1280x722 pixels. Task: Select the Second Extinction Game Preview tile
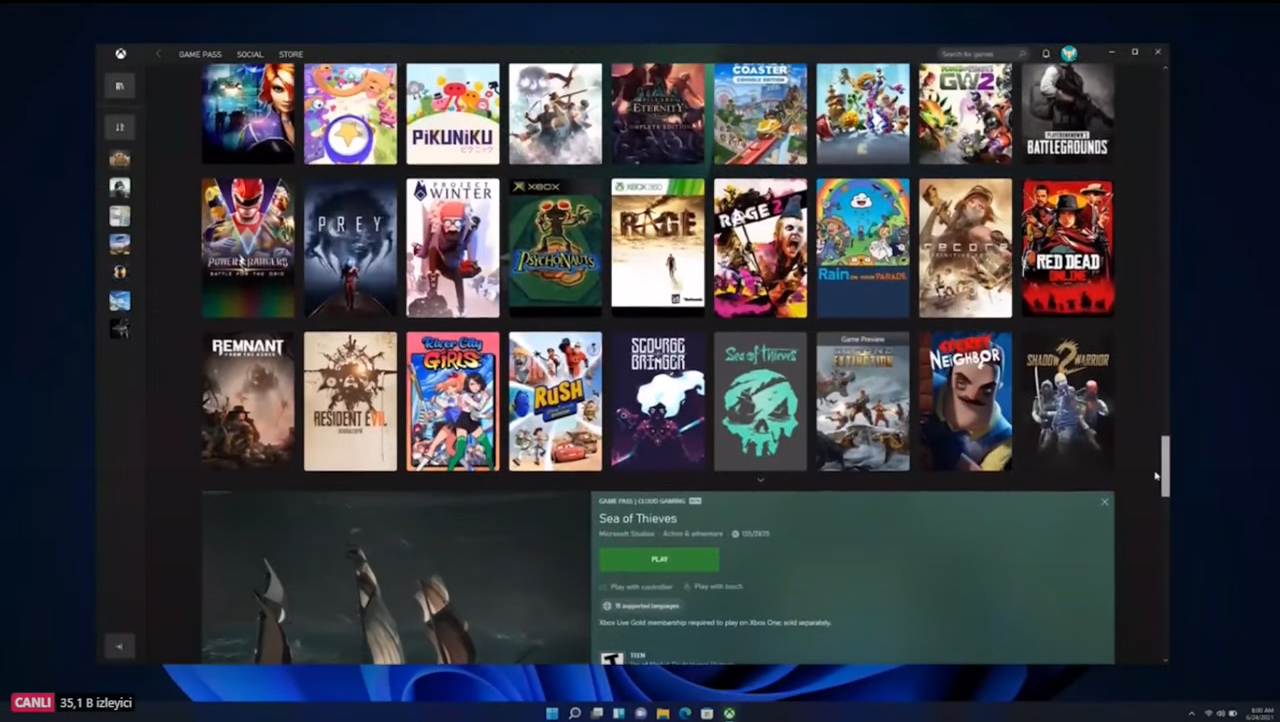pos(863,401)
